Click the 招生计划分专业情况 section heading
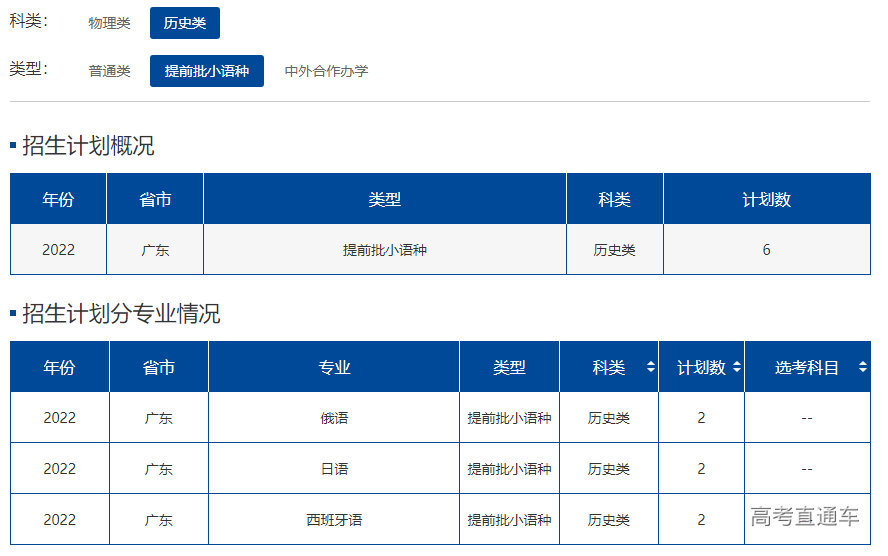888x556 pixels. point(121,314)
